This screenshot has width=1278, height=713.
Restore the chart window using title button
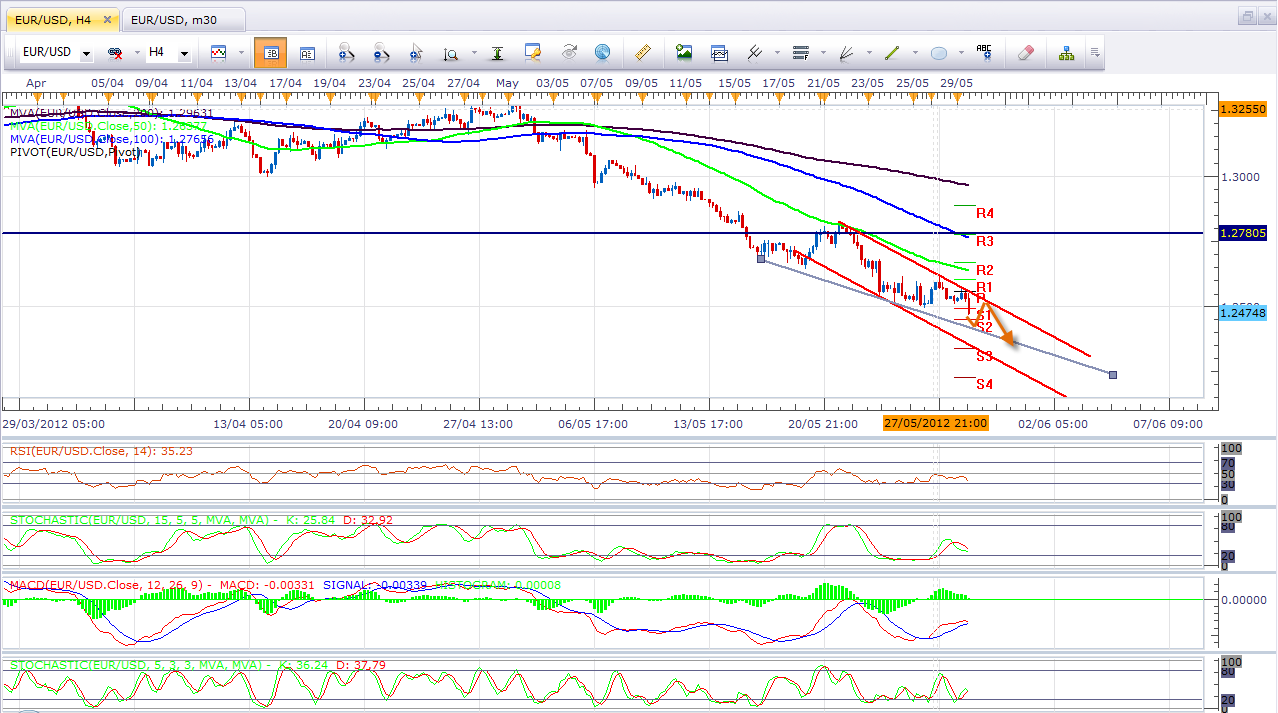[x=1248, y=16]
